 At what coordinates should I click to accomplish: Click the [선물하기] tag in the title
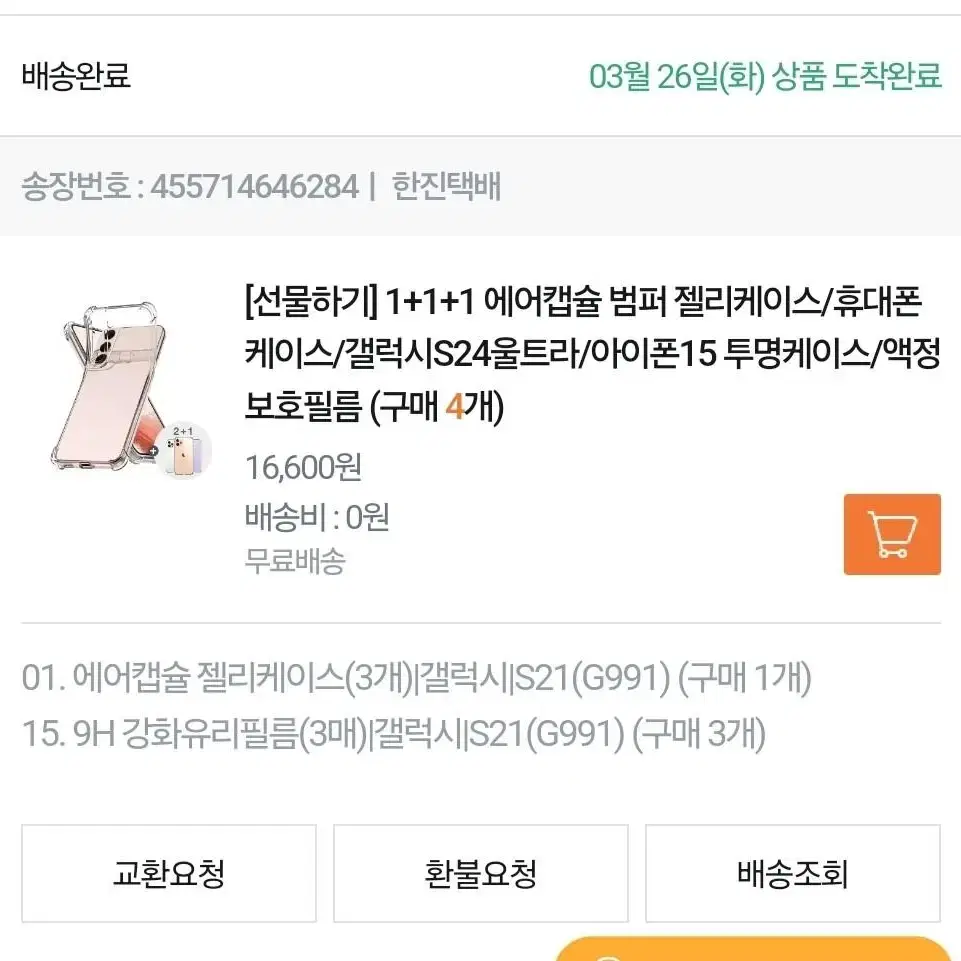(x=311, y=302)
